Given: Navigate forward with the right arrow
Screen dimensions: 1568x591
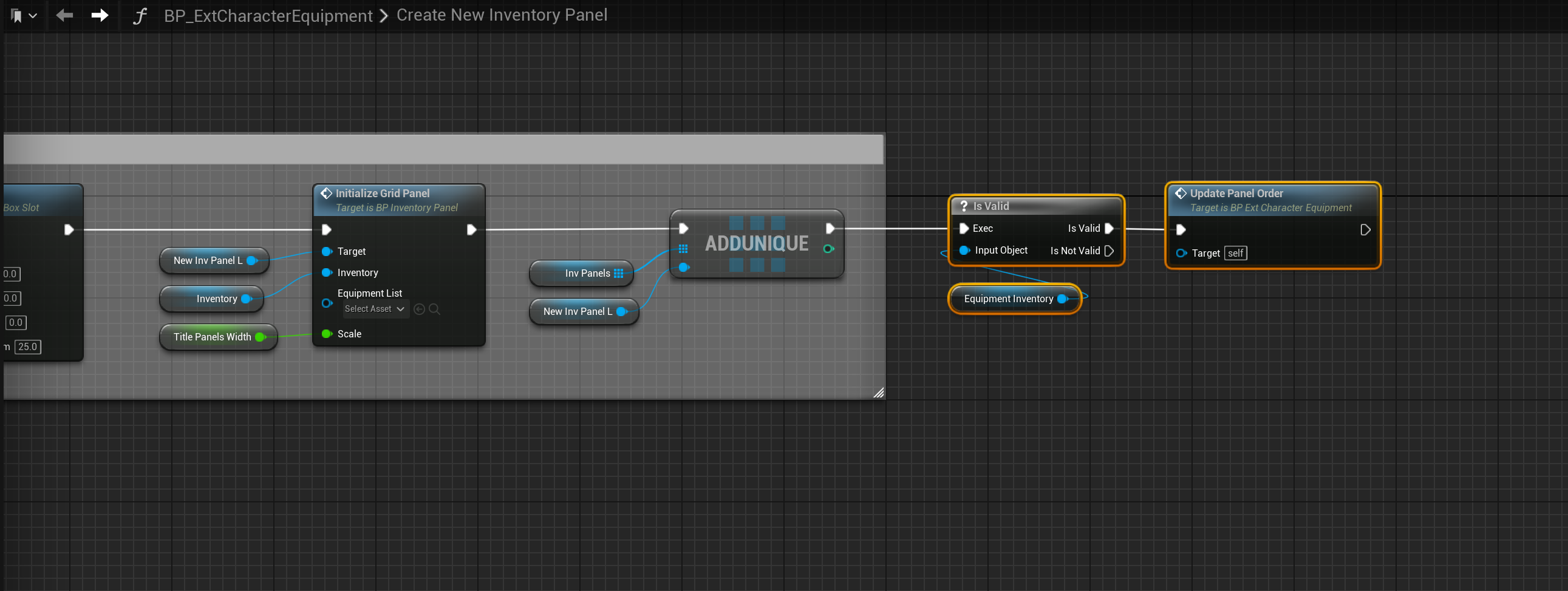Looking at the screenshot, I should (100, 15).
